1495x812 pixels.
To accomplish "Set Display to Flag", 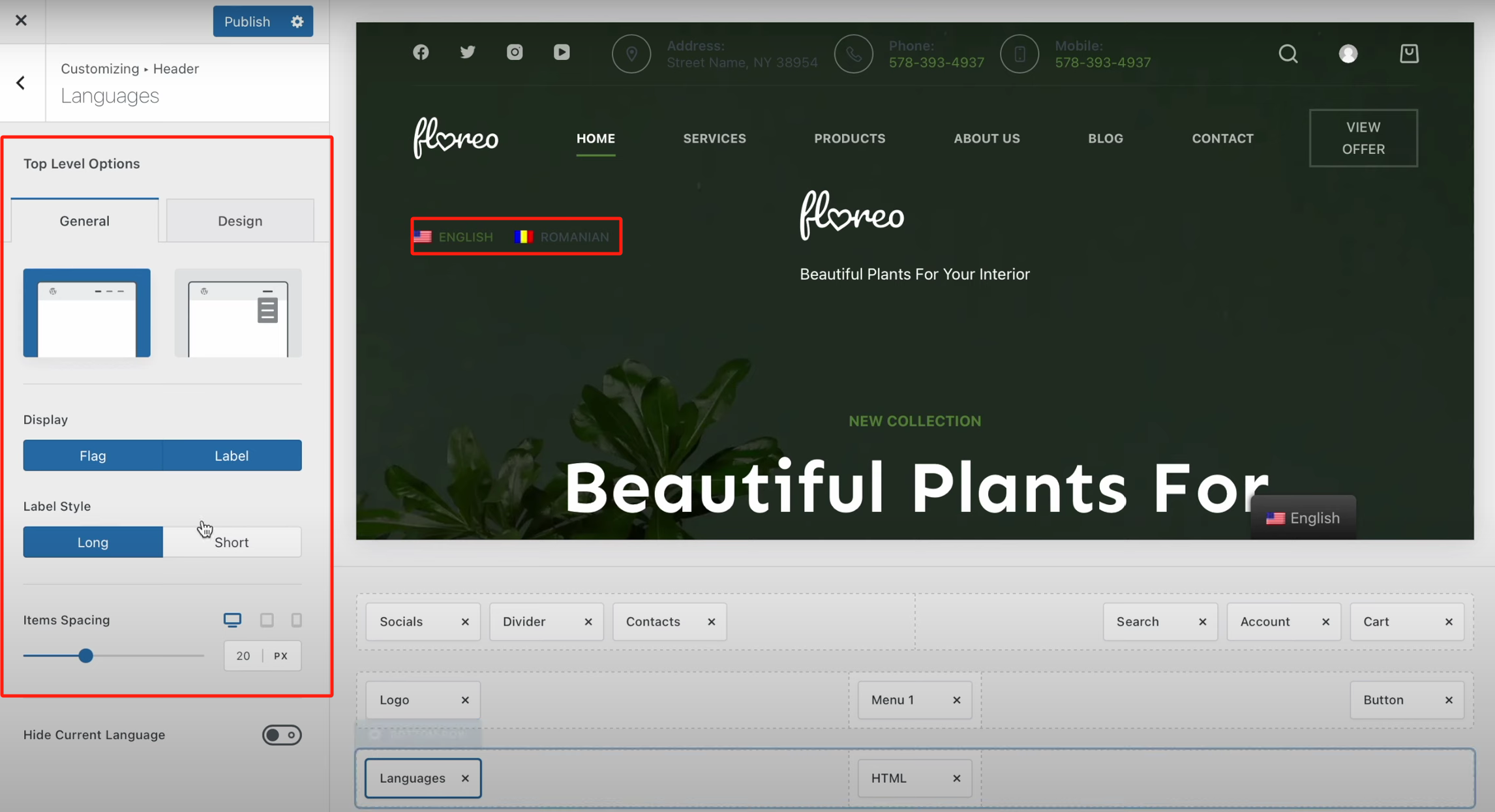I will coord(92,455).
